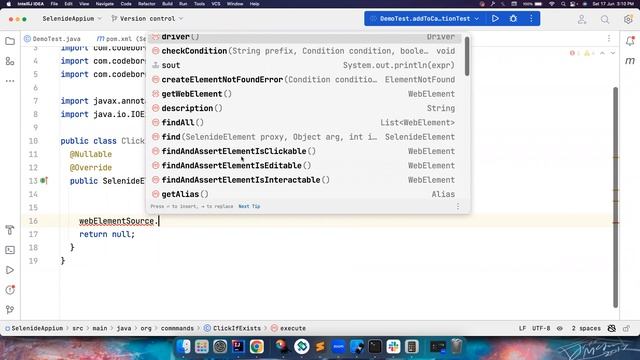Expand SelenideAppium project dropdown
This screenshot has width=640, height=360.
coord(72,19)
